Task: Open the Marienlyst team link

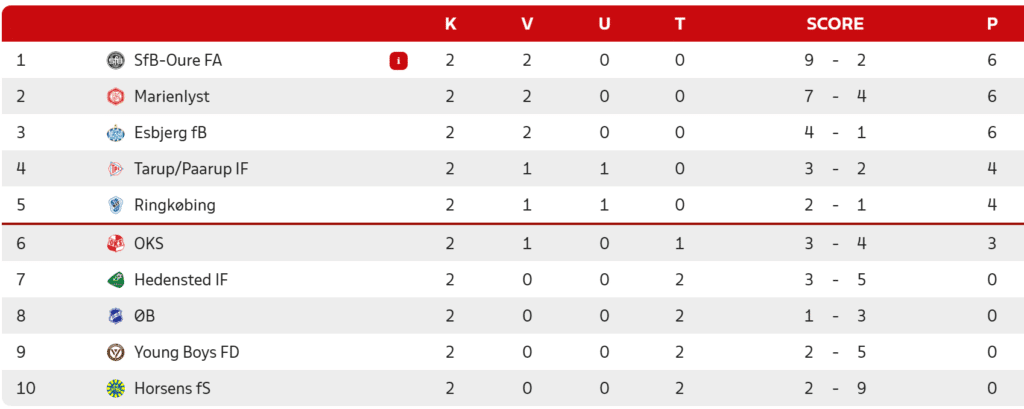Action: (x=172, y=97)
